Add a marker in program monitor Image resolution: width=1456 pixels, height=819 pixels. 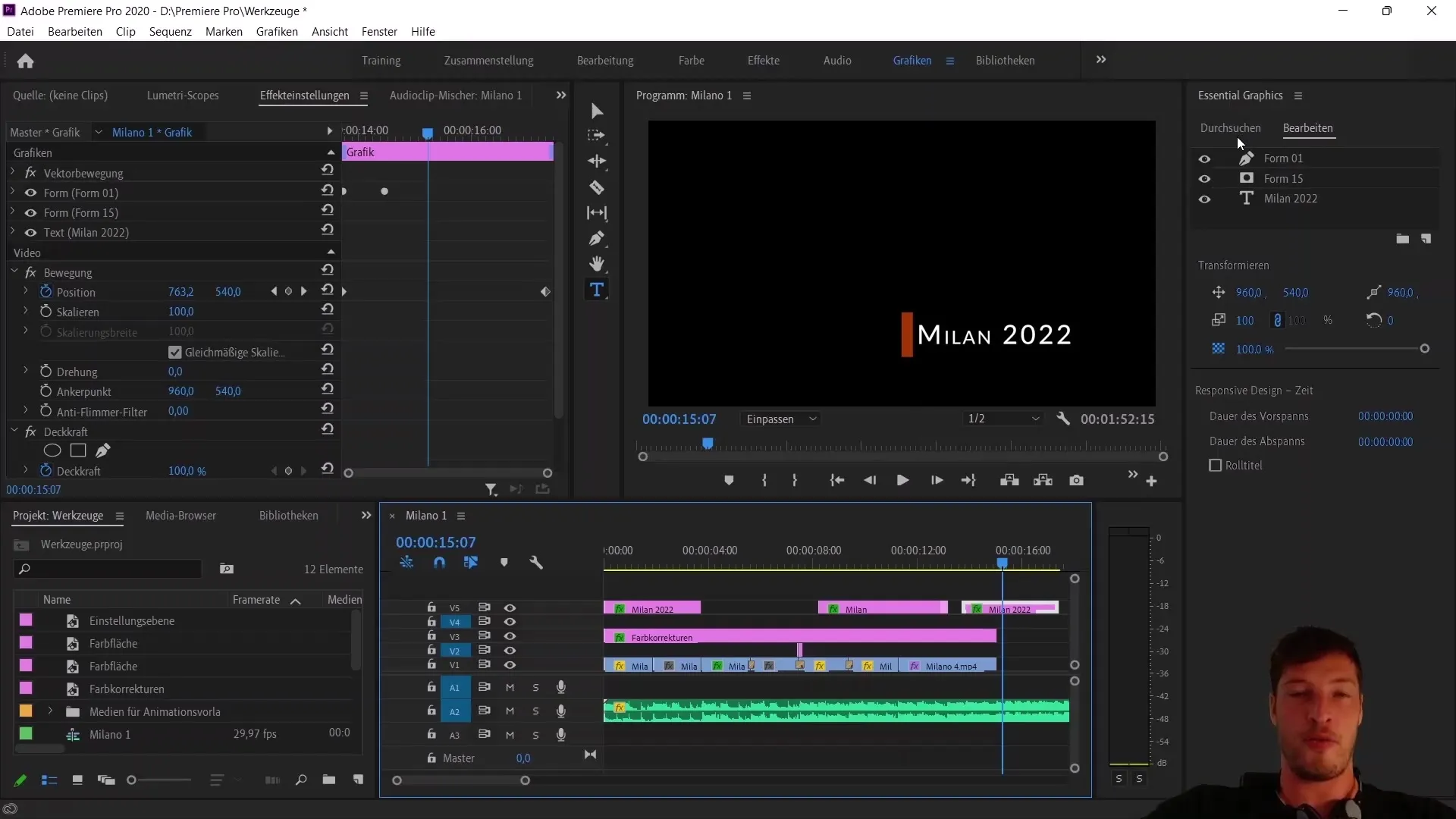tap(729, 480)
